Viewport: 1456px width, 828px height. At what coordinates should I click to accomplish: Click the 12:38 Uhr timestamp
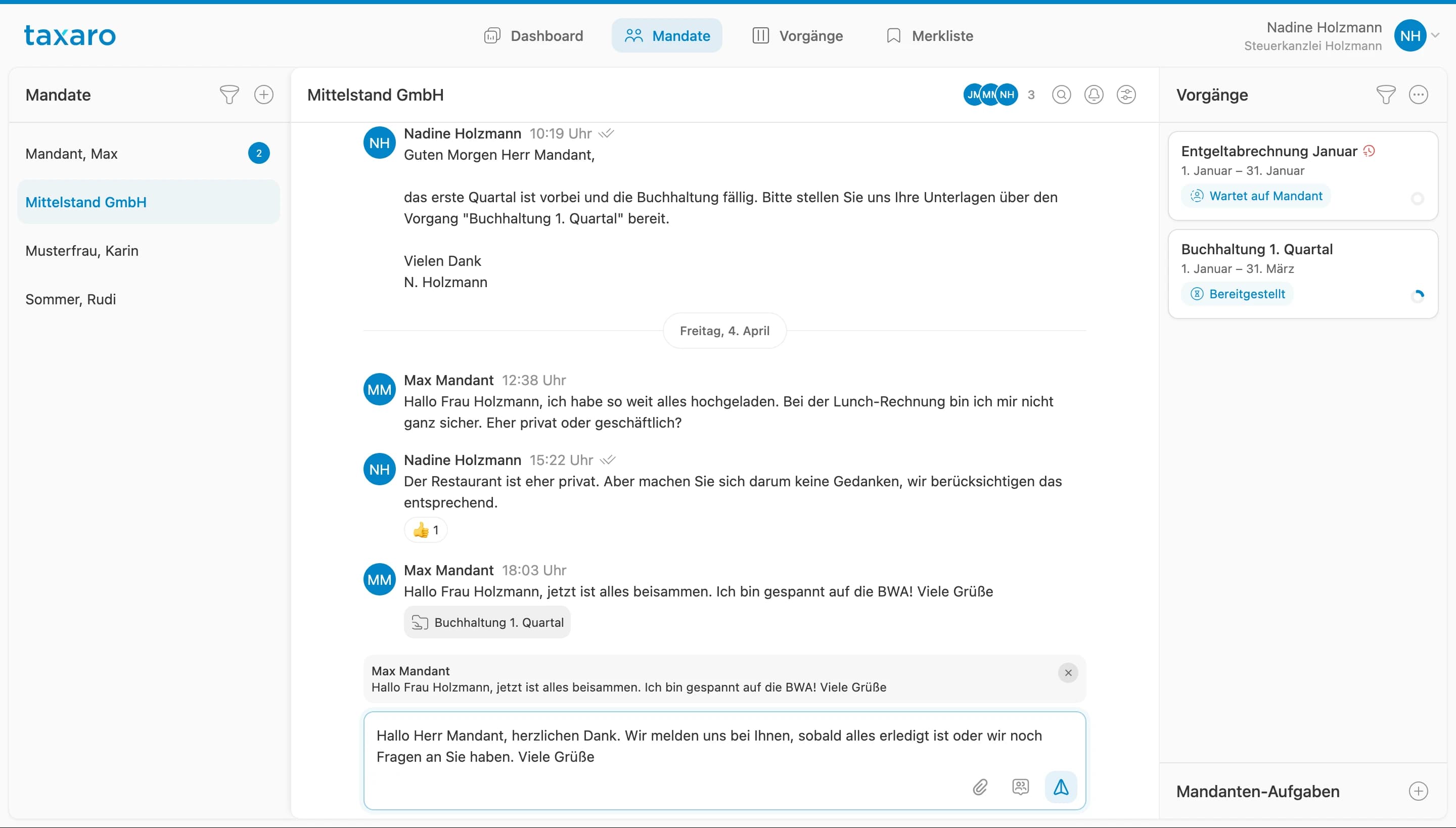(533, 380)
